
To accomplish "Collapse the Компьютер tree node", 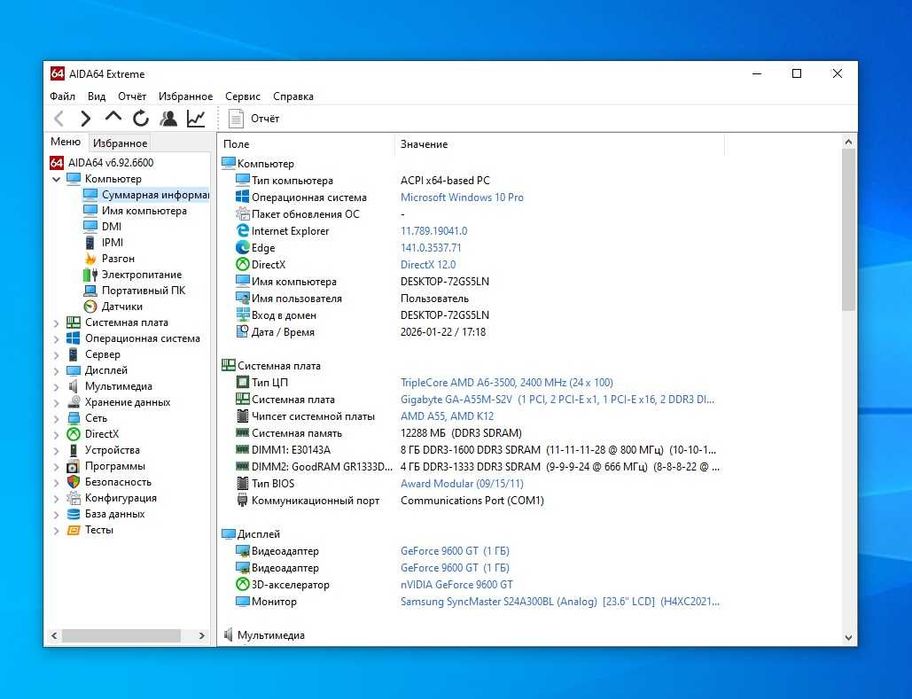I will pos(56,179).
